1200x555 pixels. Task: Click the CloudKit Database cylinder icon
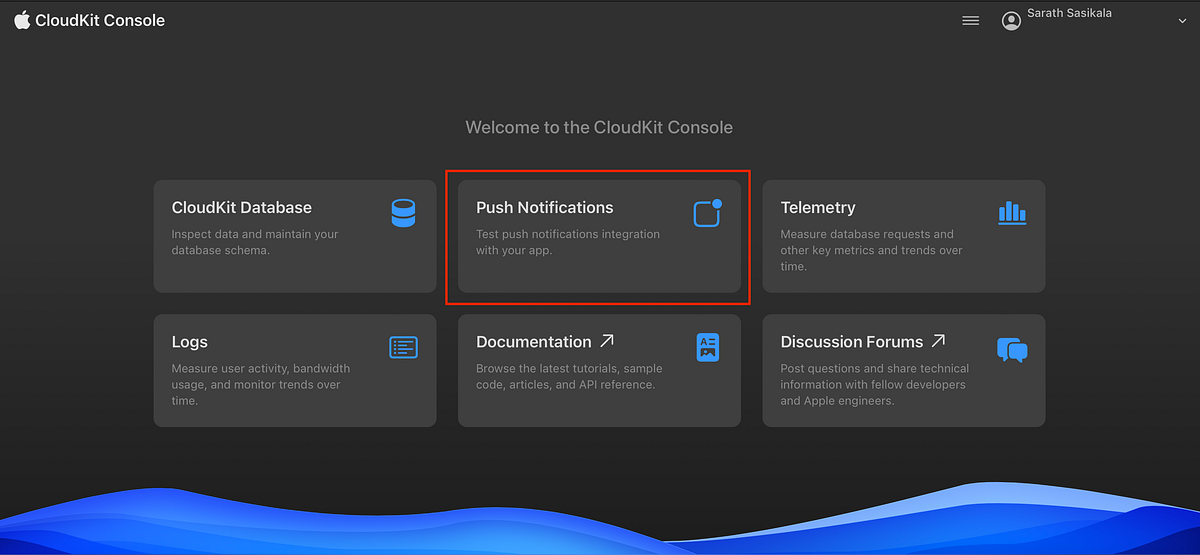tap(403, 213)
